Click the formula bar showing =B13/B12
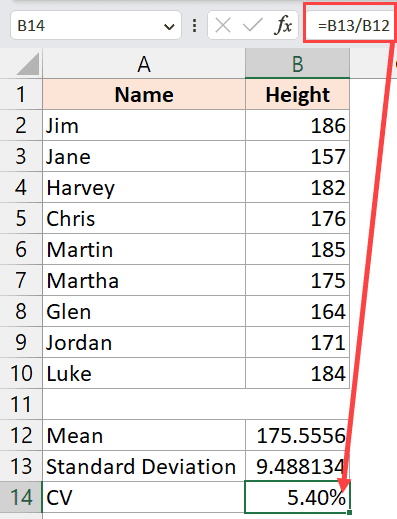Viewport: 397px width, 519px height. coord(350,26)
